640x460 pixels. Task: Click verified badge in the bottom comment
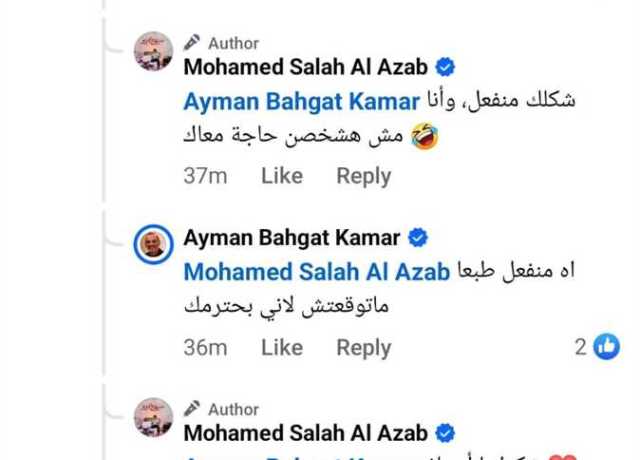click(445, 433)
